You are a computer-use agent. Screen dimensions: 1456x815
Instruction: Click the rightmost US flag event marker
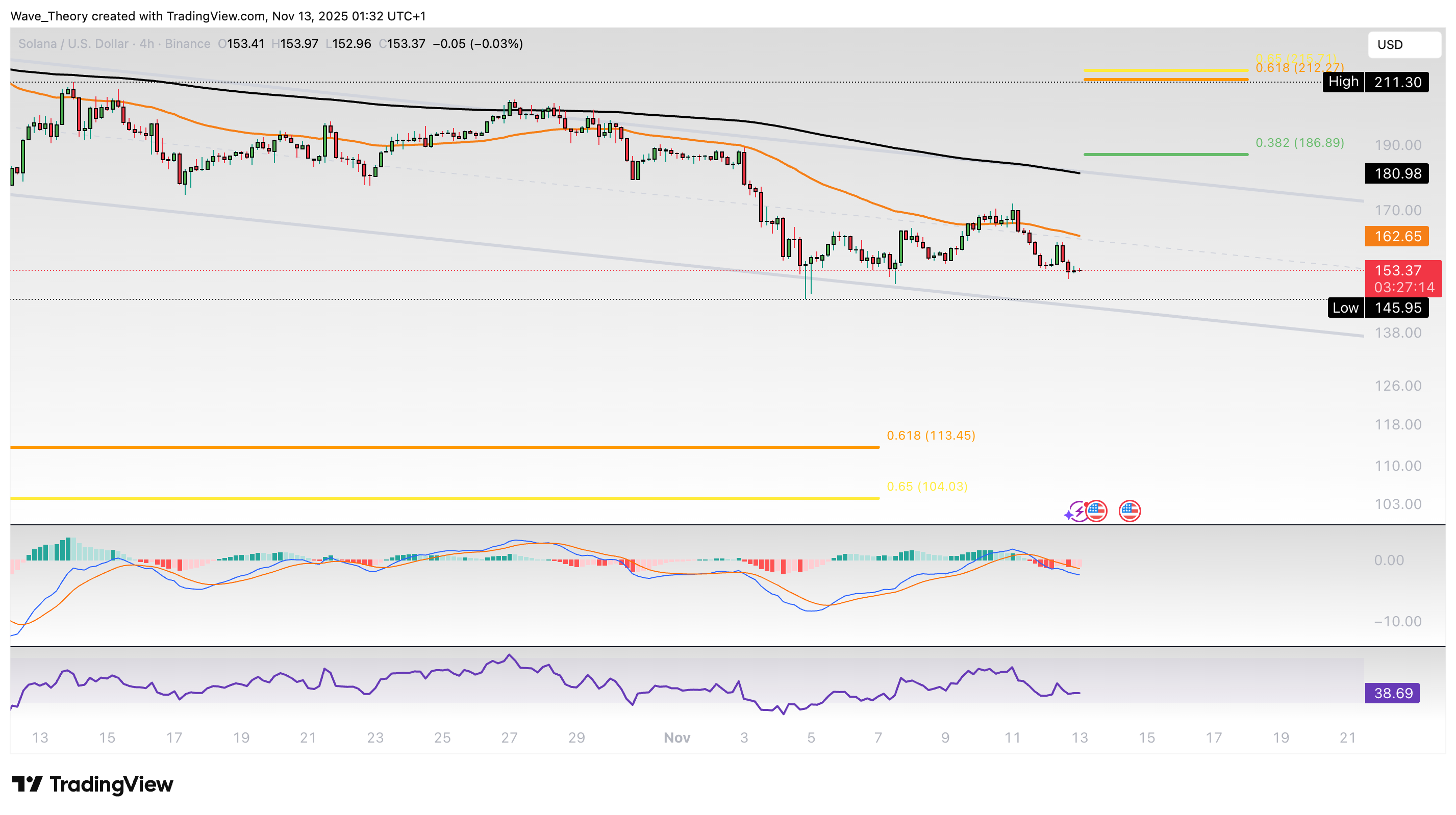click(1129, 511)
